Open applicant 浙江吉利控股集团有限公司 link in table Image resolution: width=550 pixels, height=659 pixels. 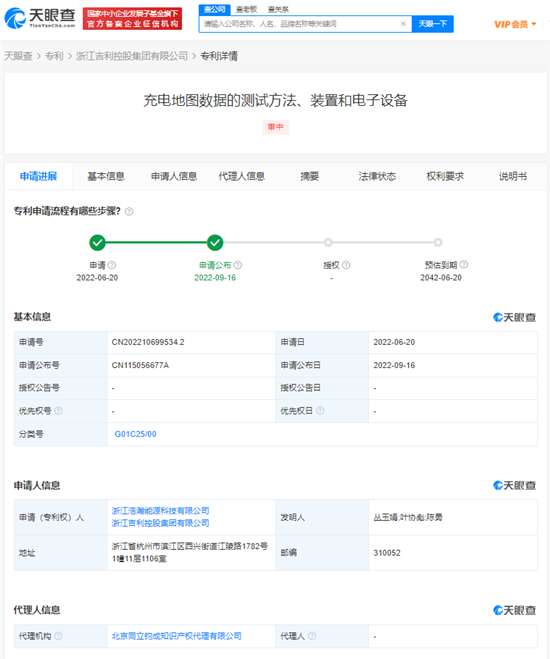pyautogui.click(x=161, y=523)
